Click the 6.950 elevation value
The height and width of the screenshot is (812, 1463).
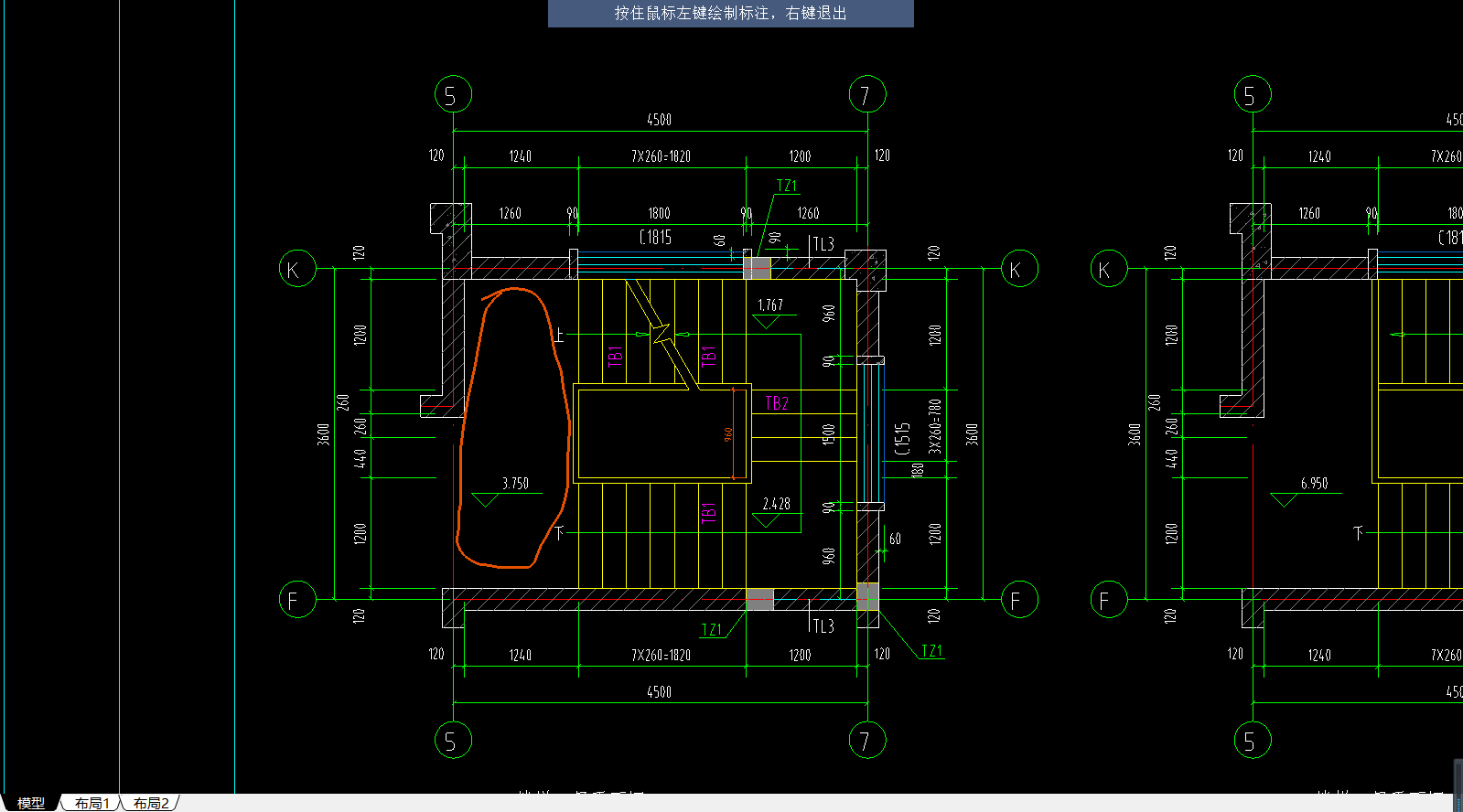(1314, 484)
